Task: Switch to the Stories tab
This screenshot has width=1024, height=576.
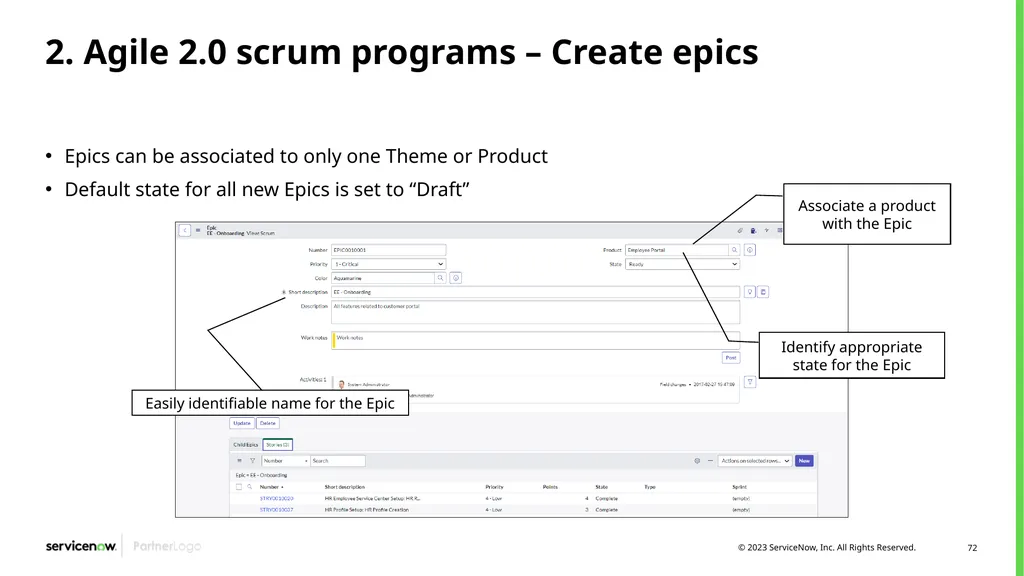Action: point(278,445)
